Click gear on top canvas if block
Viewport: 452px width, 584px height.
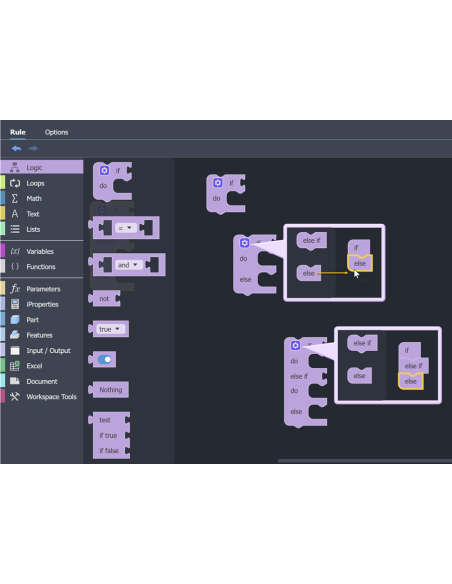point(218,183)
